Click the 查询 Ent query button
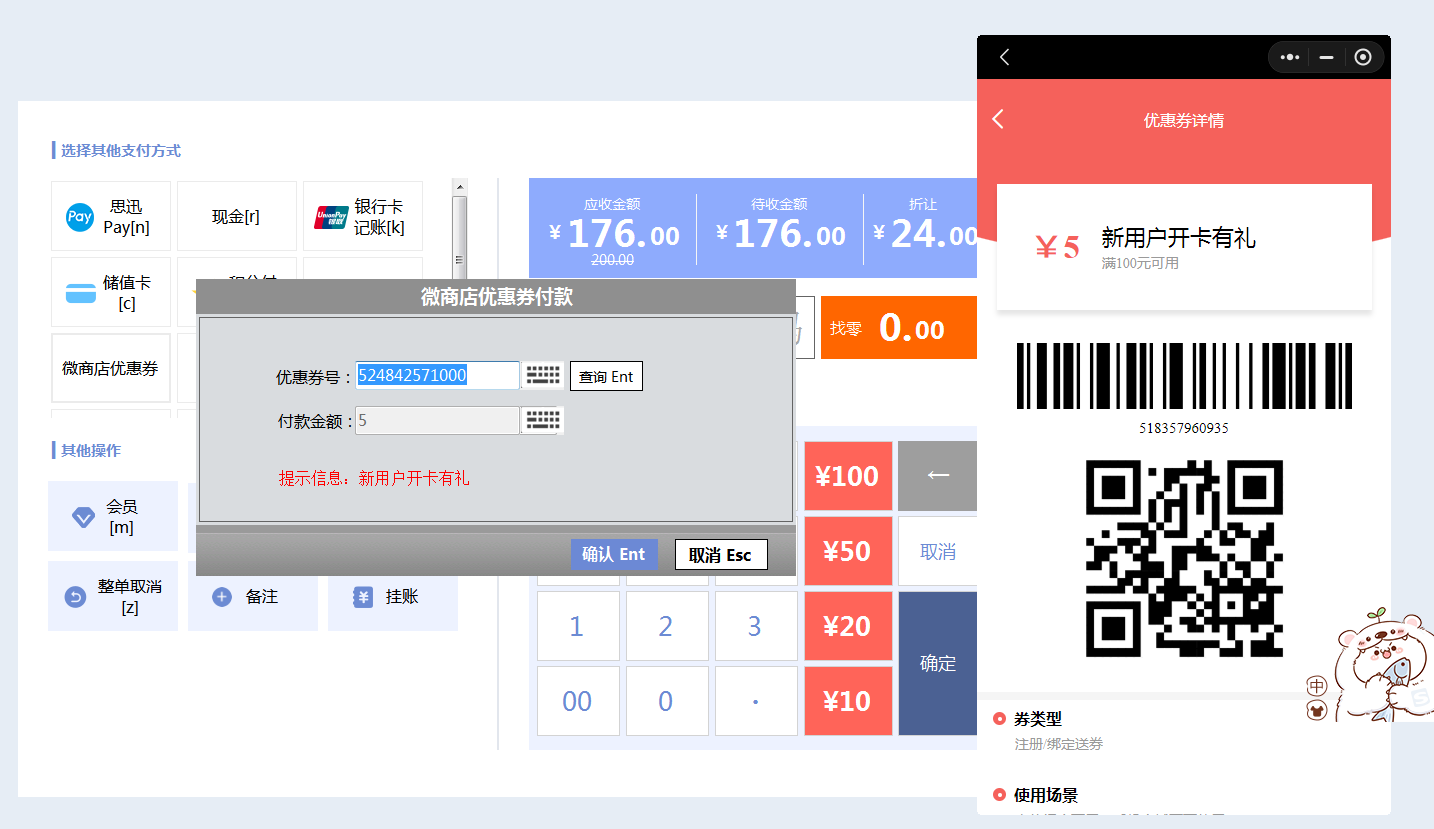This screenshot has width=1434, height=829. [x=606, y=376]
